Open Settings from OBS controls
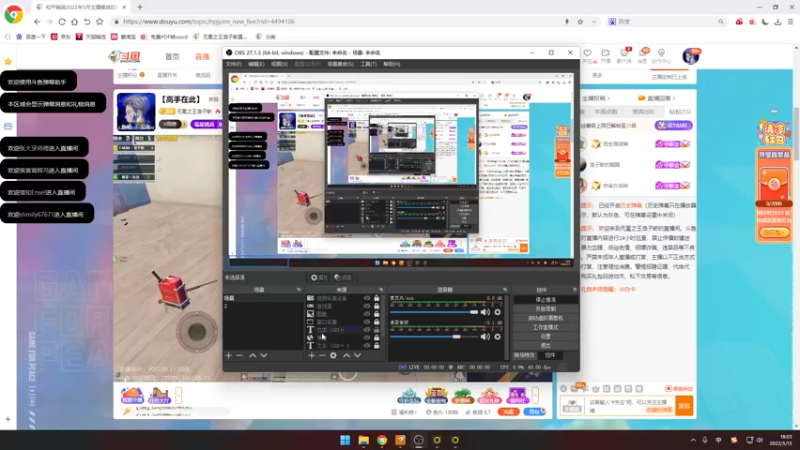The image size is (800, 450). (545, 336)
